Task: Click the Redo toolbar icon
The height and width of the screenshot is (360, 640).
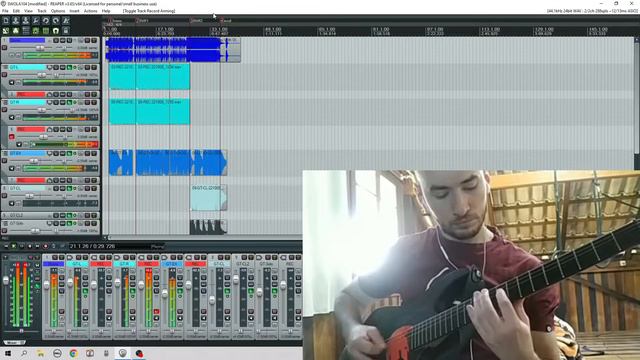Action: tap(56, 20)
